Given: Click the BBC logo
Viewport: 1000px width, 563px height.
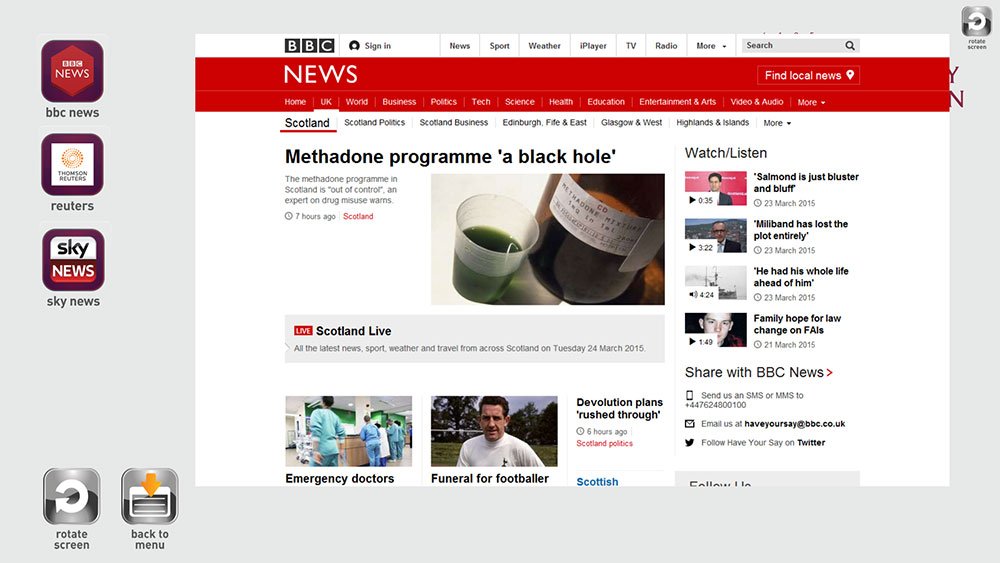Looking at the screenshot, I should 309,45.
